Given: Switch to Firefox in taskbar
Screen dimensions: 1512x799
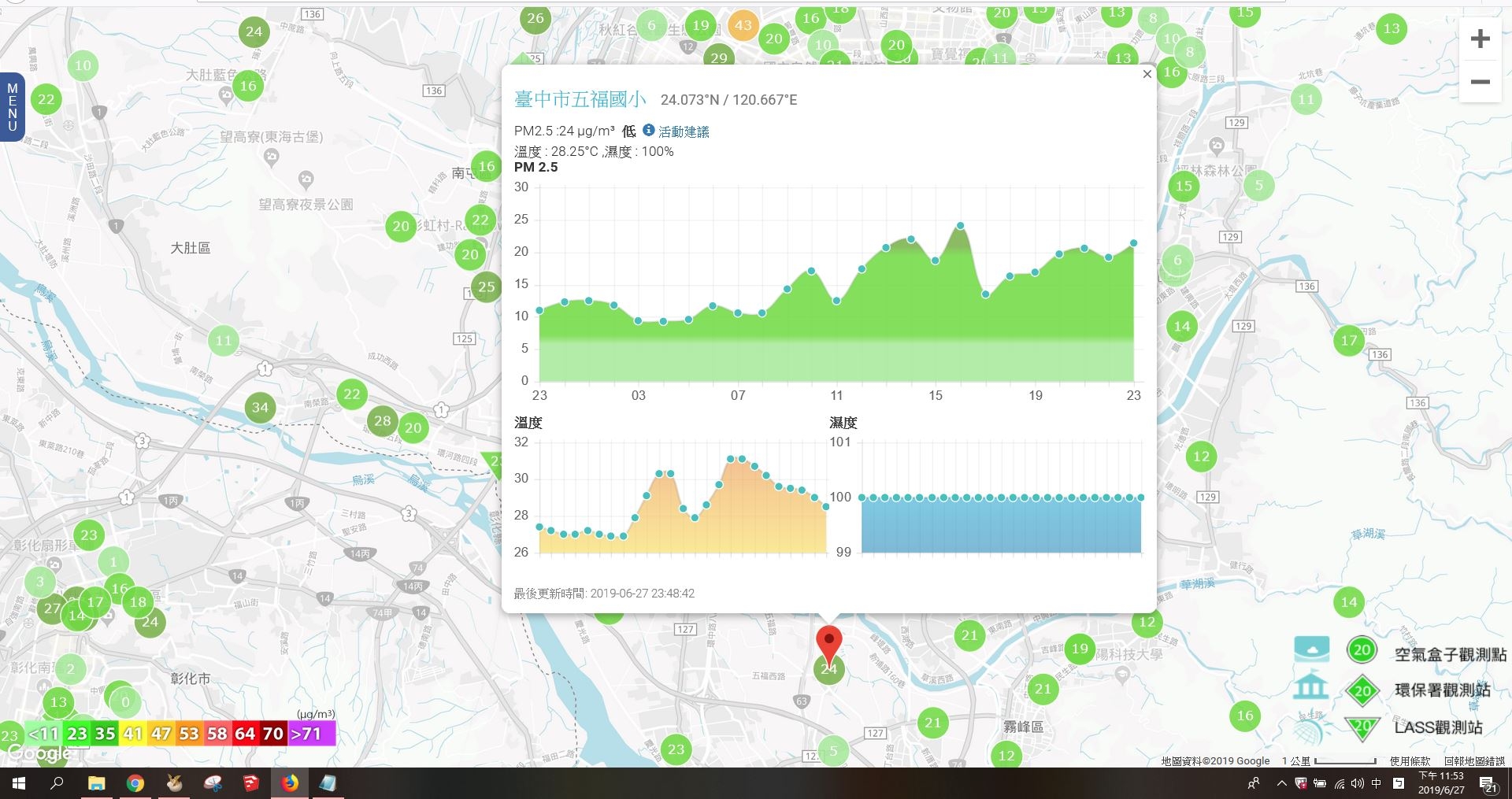Looking at the screenshot, I should click(x=290, y=783).
